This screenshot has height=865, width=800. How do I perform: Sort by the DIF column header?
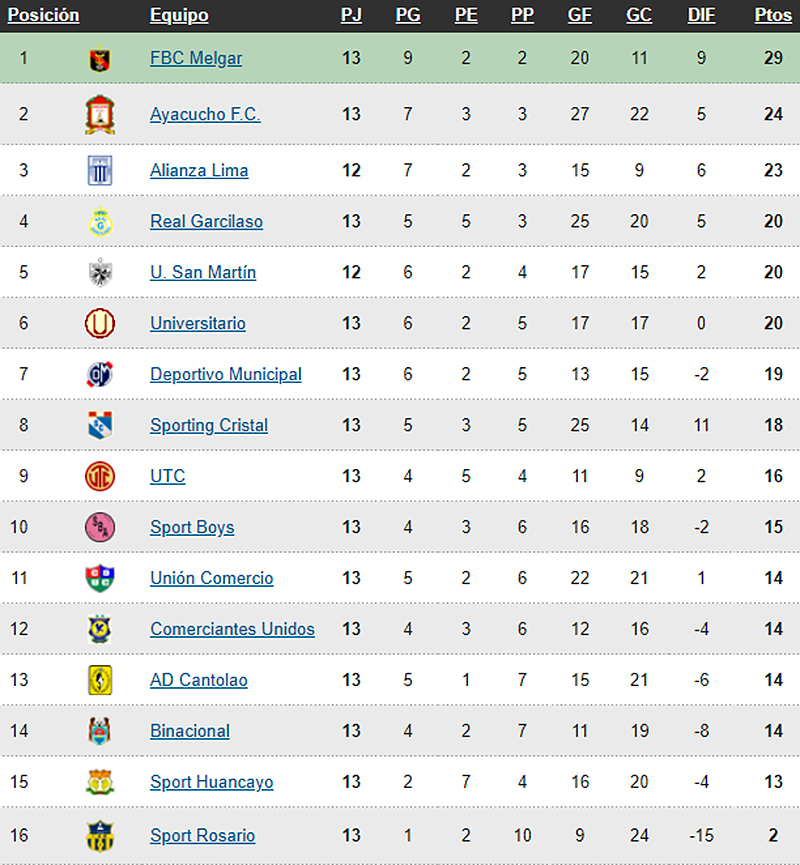pyautogui.click(x=701, y=15)
